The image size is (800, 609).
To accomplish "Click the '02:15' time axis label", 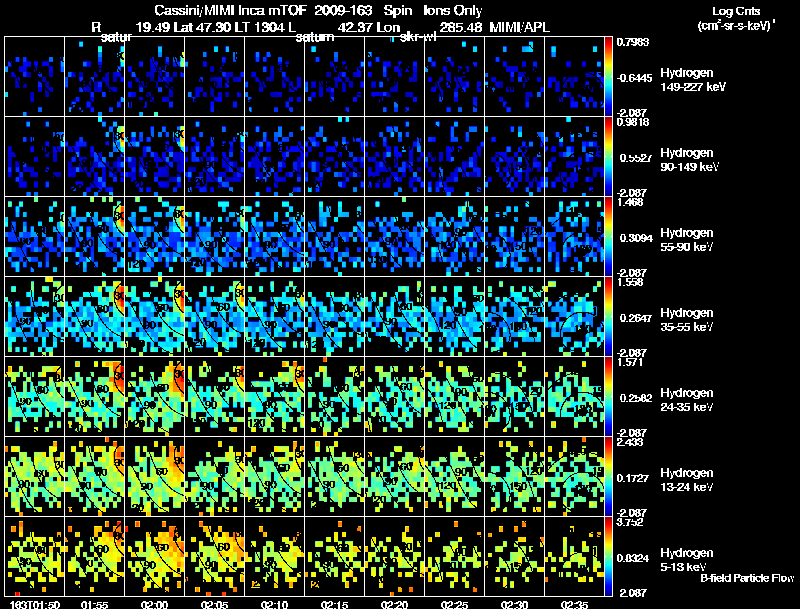I will [x=334, y=604].
